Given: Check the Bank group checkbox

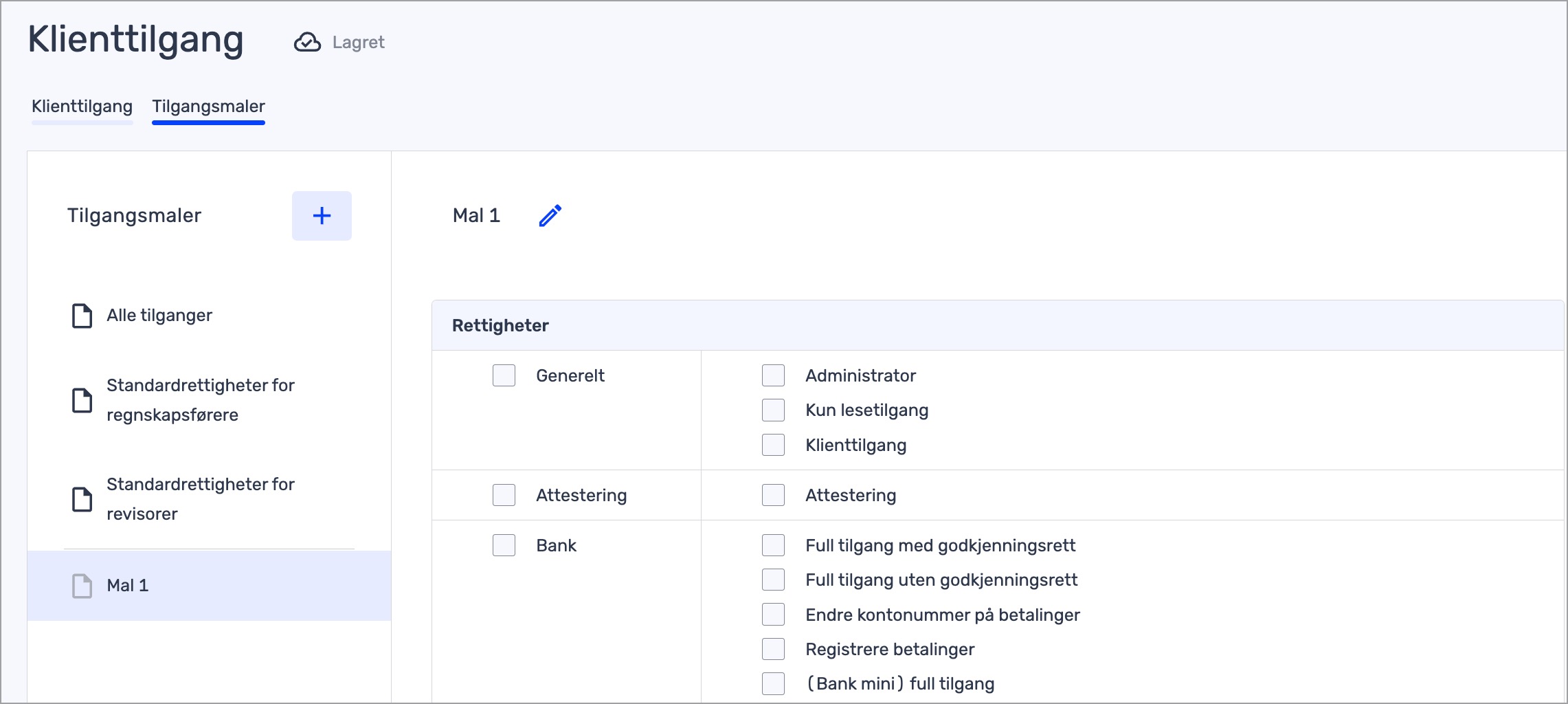Looking at the screenshot, I should 504,545.
